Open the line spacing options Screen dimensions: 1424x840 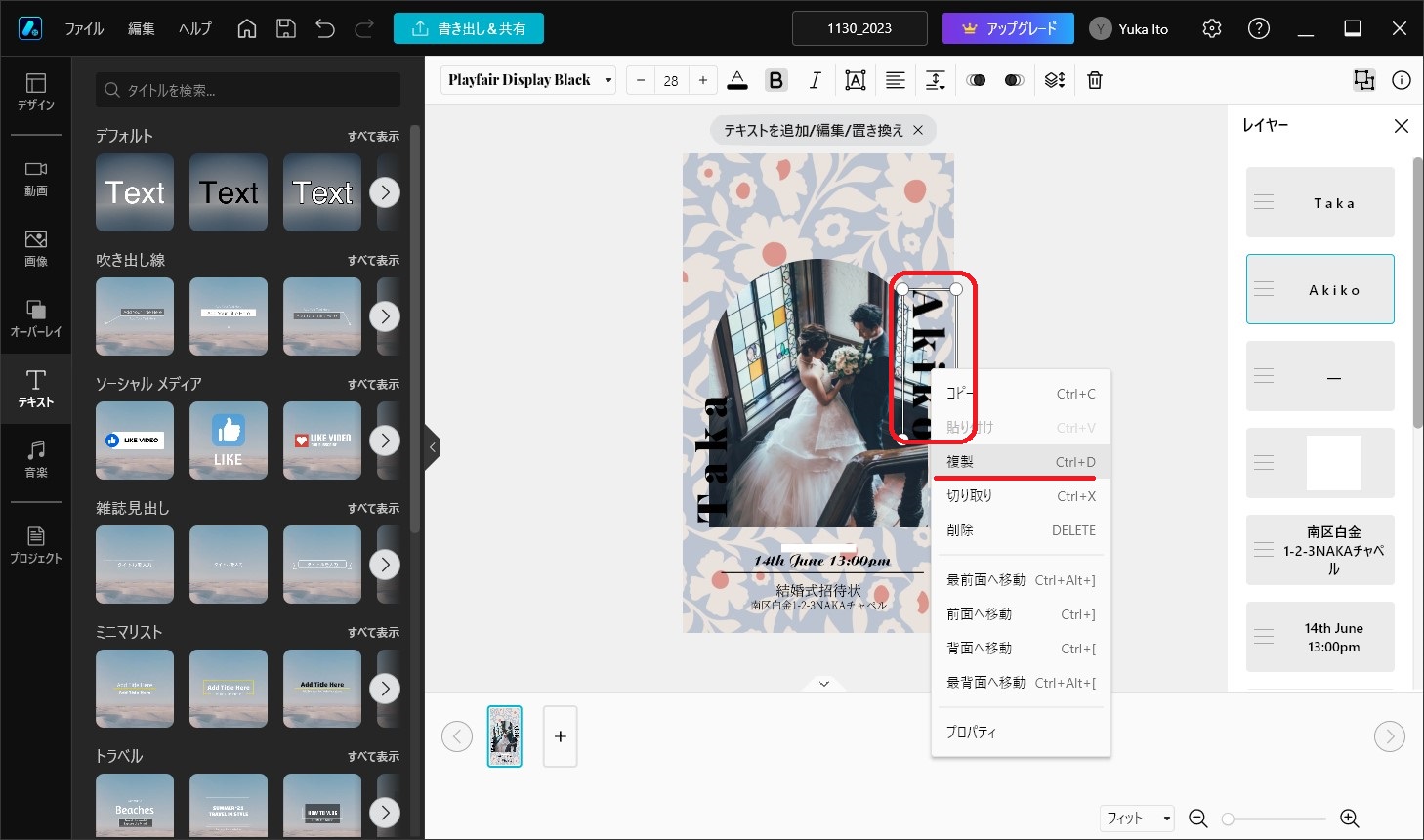[936, 80]
